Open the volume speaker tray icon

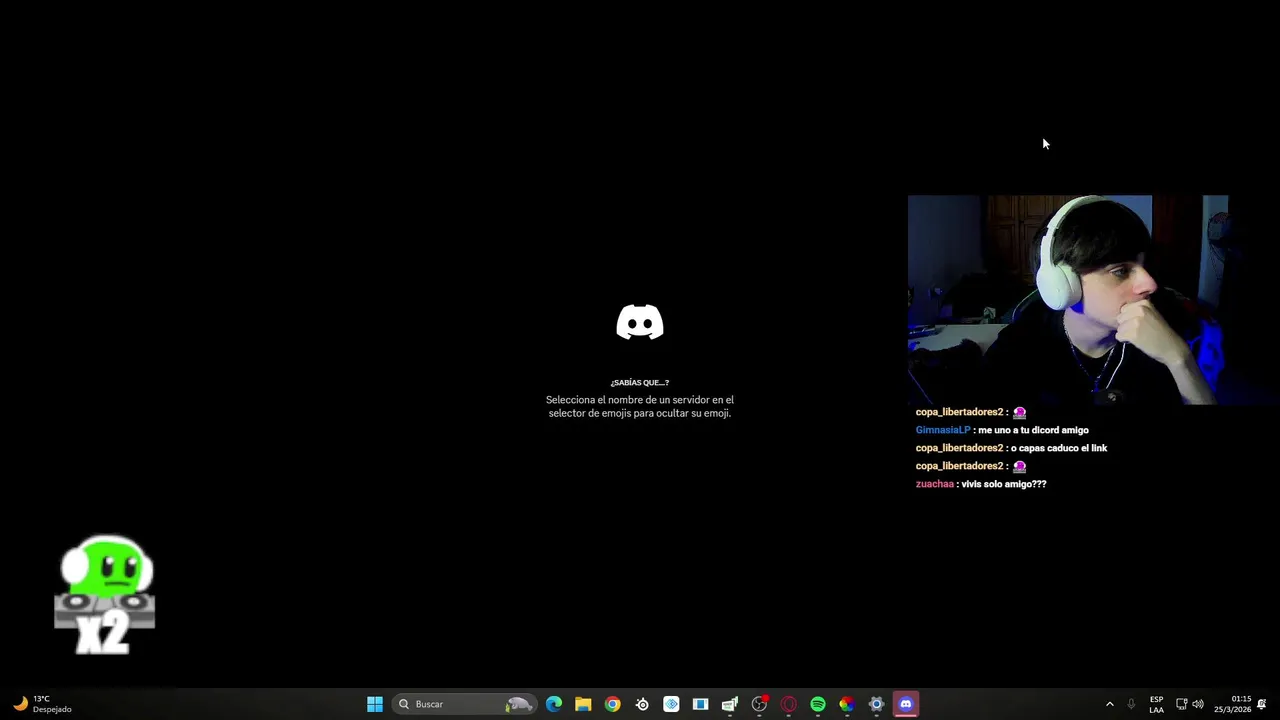point(1198,704)
